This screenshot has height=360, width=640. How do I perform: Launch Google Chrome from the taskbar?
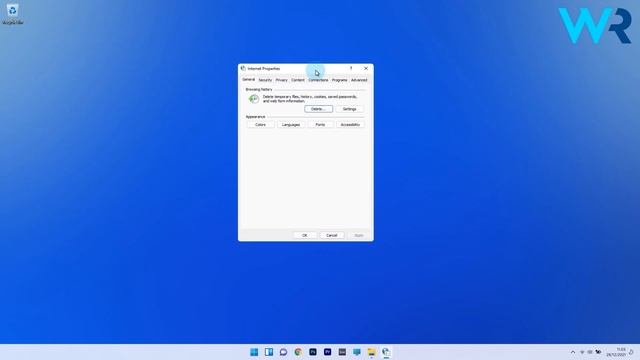(298, 352)
